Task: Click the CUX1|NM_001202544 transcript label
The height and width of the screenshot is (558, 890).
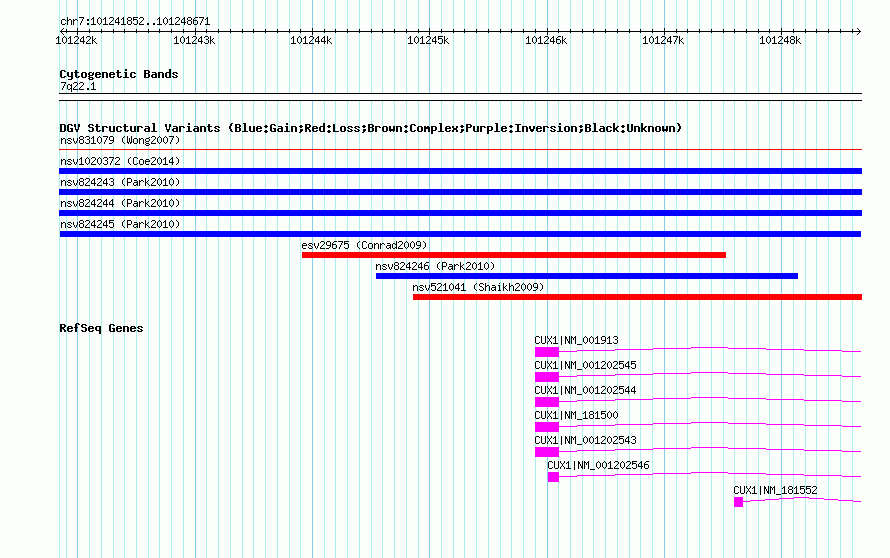Action: (x=585, y=391)
